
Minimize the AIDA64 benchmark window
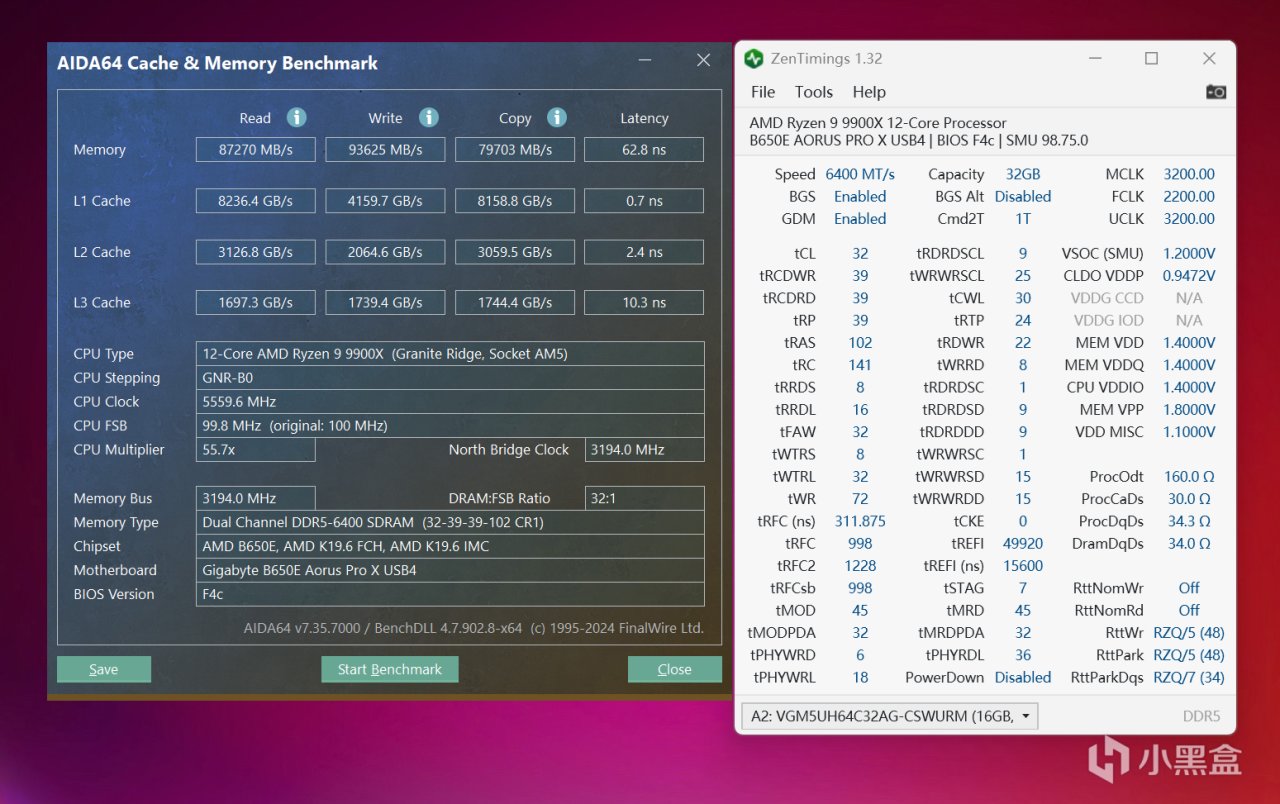[x=645, y=62]
